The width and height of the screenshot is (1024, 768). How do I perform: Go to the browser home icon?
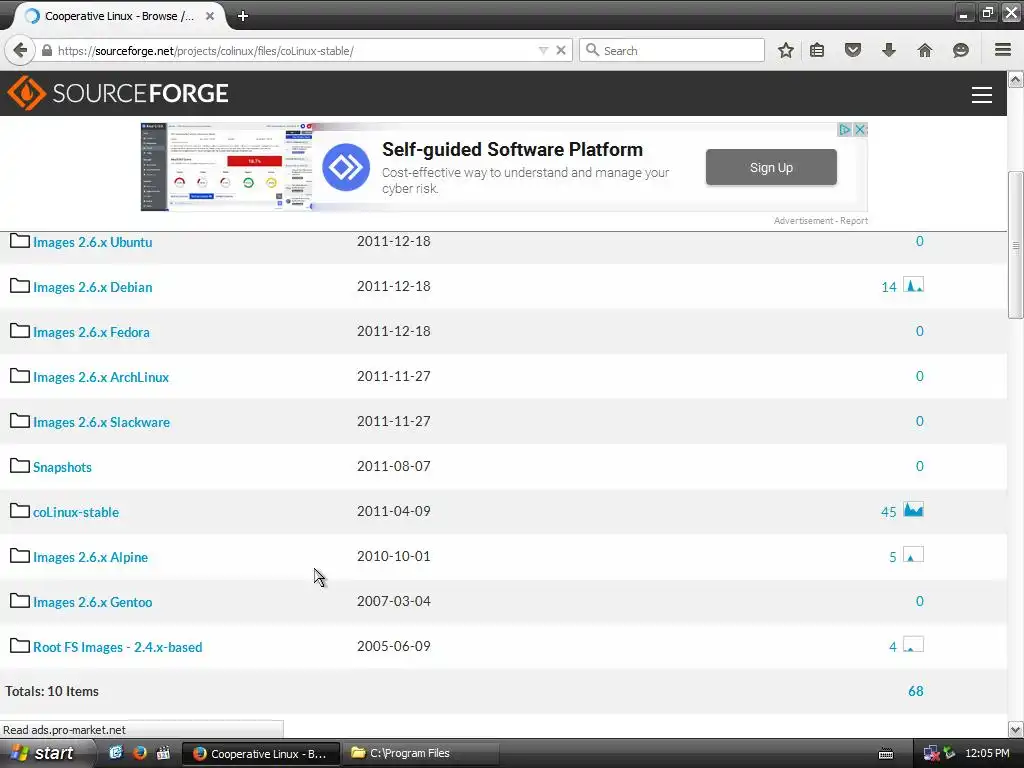(x=924, y=50)
